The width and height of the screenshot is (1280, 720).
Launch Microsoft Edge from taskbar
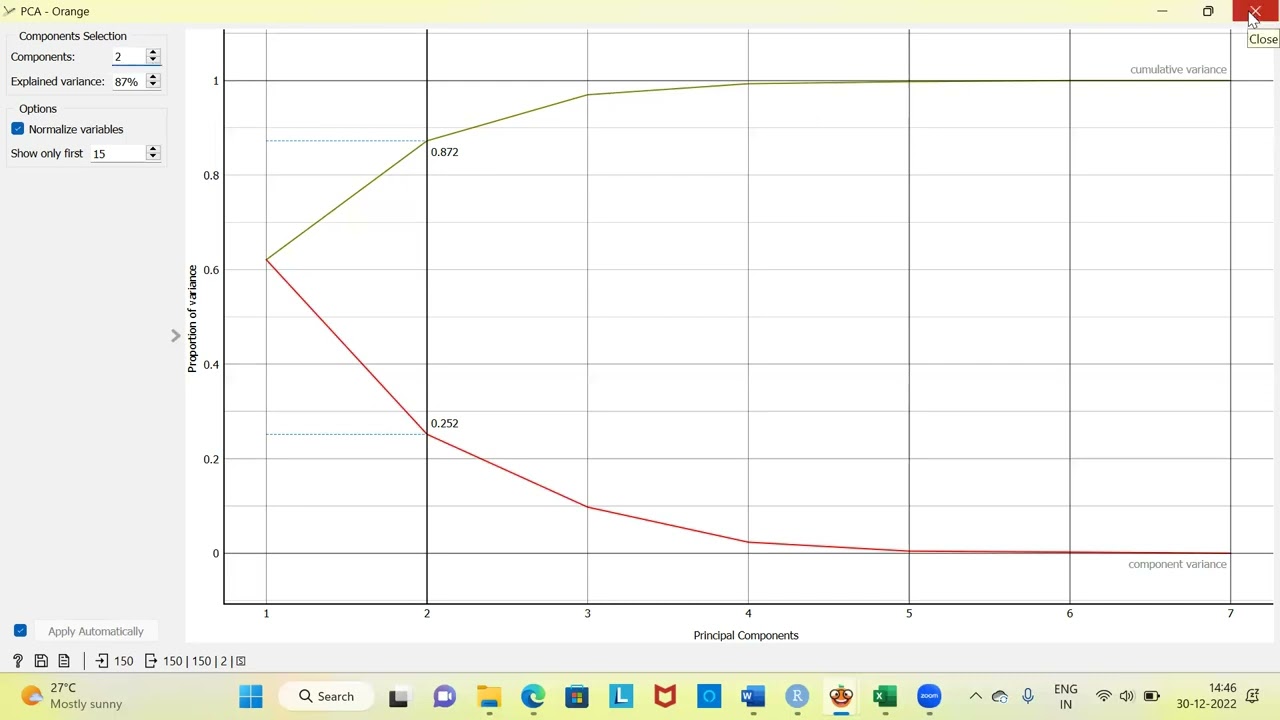(532, 696)
